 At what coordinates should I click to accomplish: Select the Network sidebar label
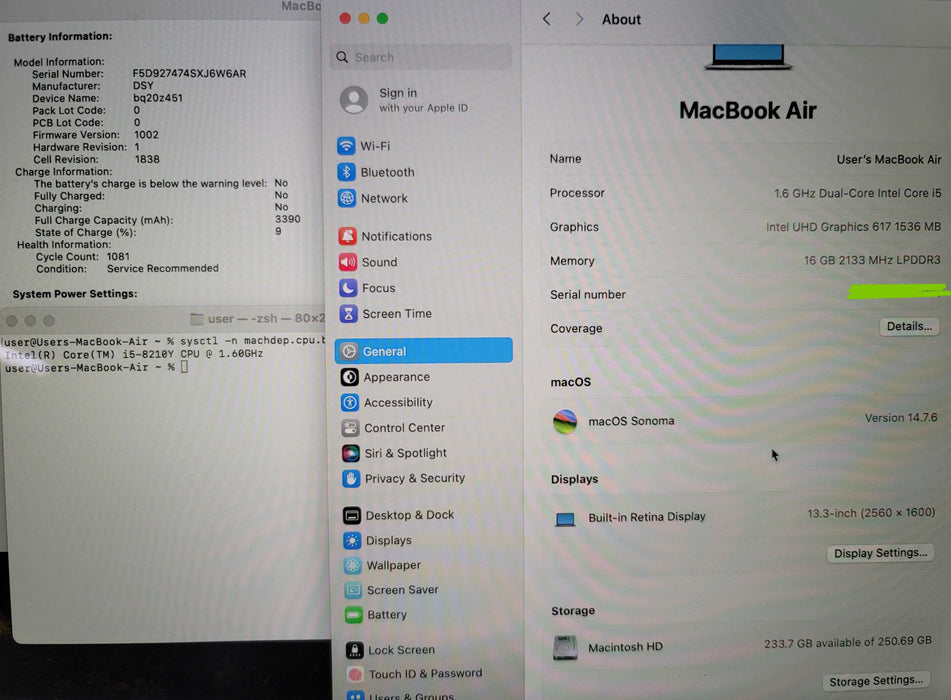(x=384, y=198)
